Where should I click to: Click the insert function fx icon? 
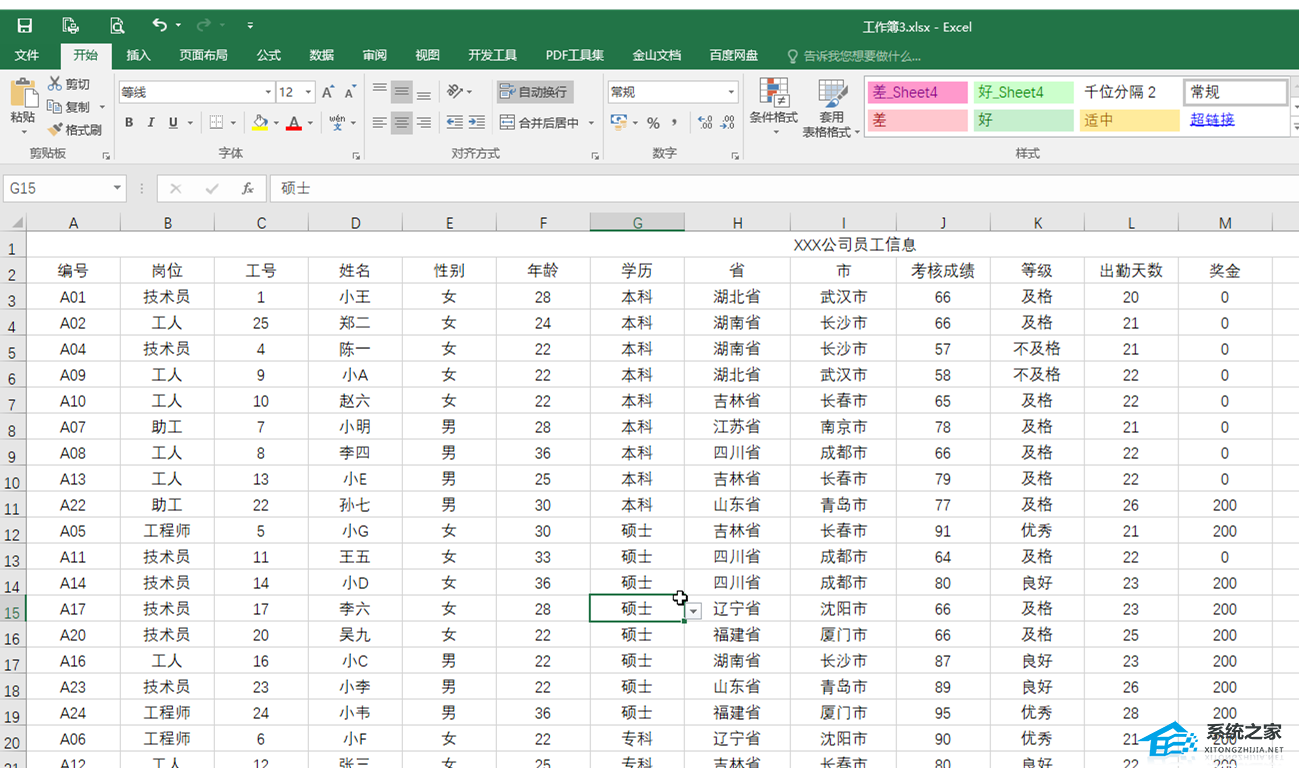pyautogui.click(x=247, y=188)
